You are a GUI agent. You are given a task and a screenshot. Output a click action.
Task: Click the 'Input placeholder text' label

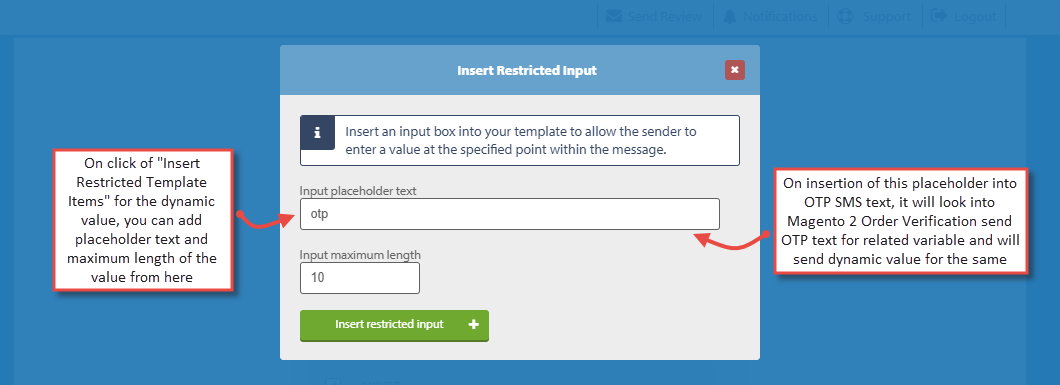(x=358, y=190)
